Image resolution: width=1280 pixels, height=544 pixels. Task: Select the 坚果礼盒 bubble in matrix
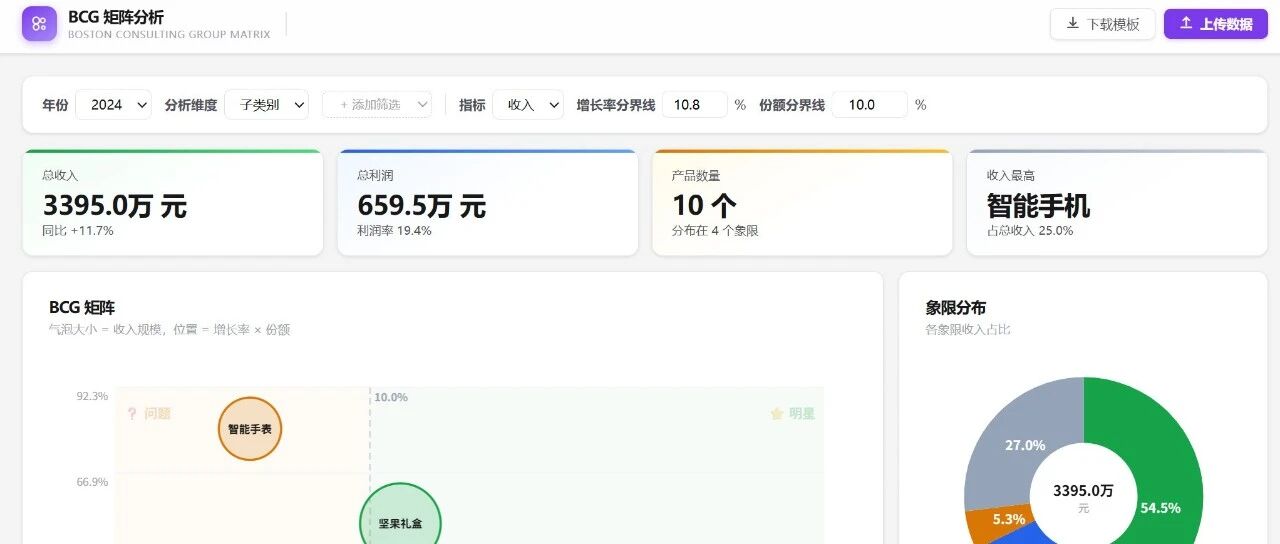pos(400,514)
